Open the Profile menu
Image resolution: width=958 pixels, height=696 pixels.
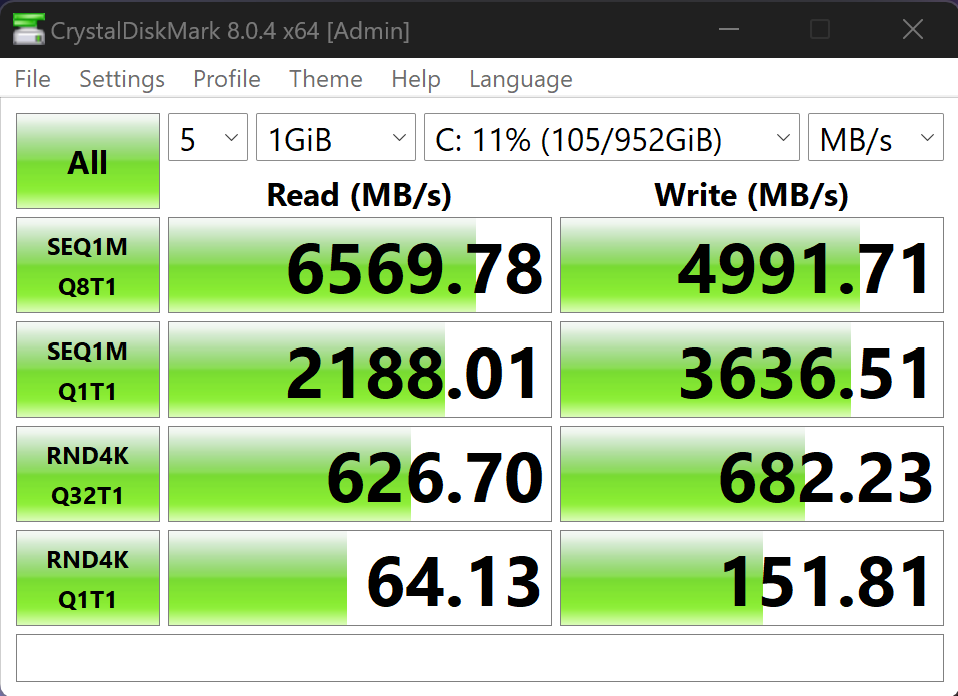coord(227,79)
